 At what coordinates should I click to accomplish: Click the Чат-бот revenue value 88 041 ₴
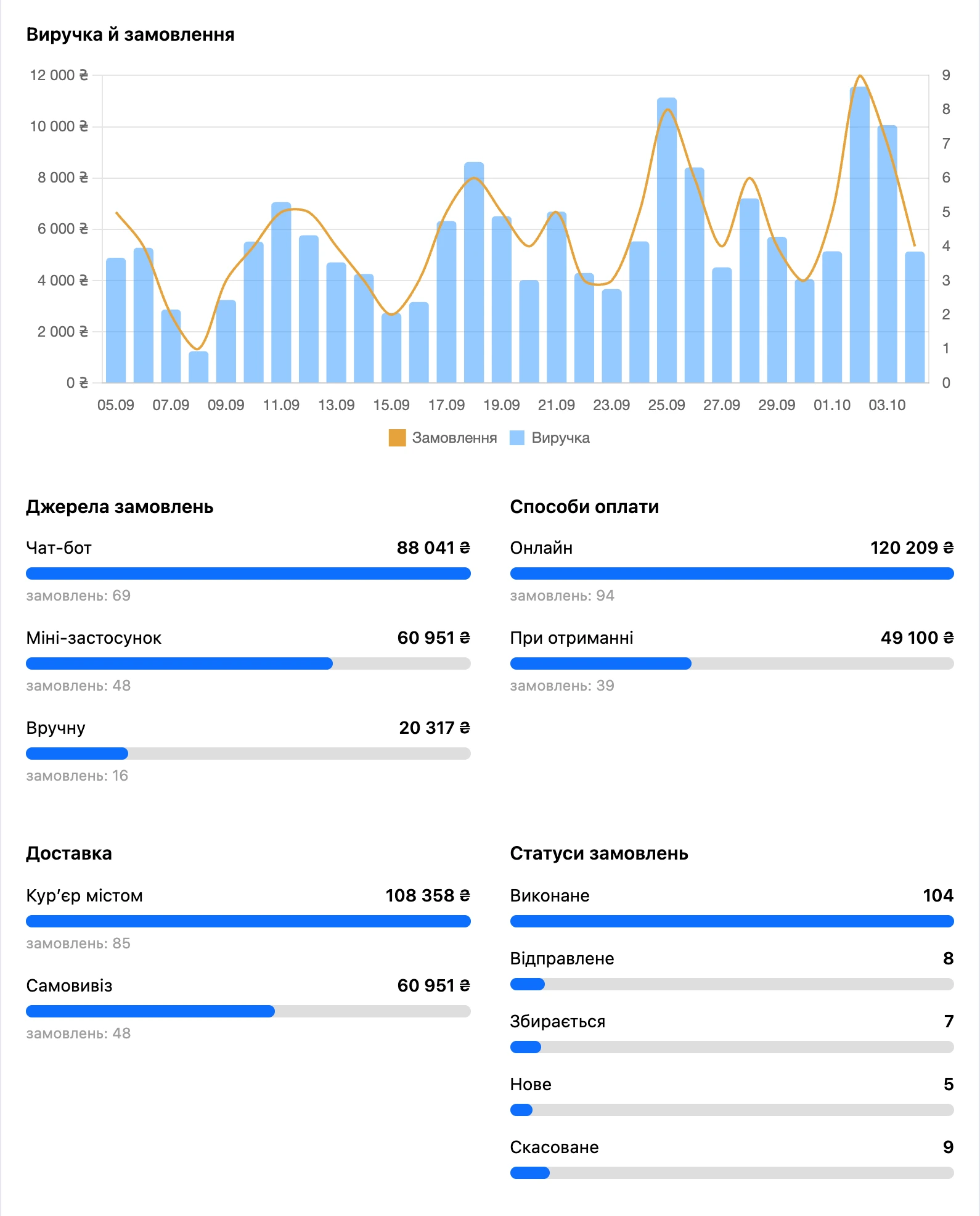click(433, 548)
